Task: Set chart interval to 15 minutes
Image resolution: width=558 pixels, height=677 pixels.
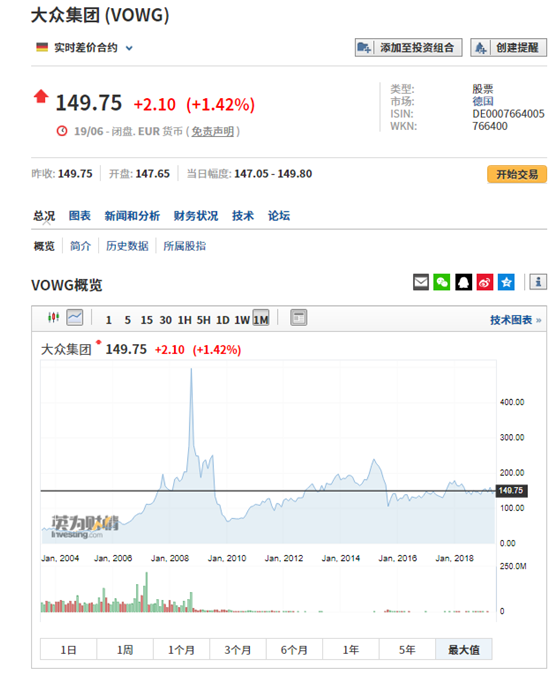Action: coord(146,320)
